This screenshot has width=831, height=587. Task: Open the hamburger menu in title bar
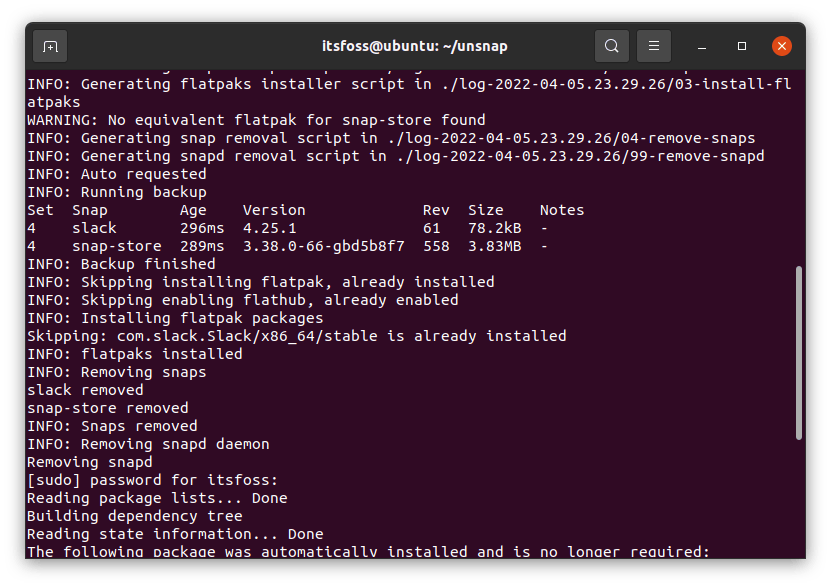point(654,46)
